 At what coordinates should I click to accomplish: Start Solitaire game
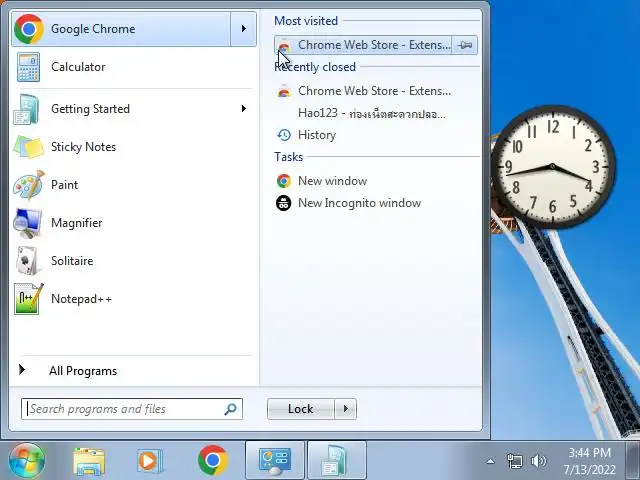coord(133,261)
